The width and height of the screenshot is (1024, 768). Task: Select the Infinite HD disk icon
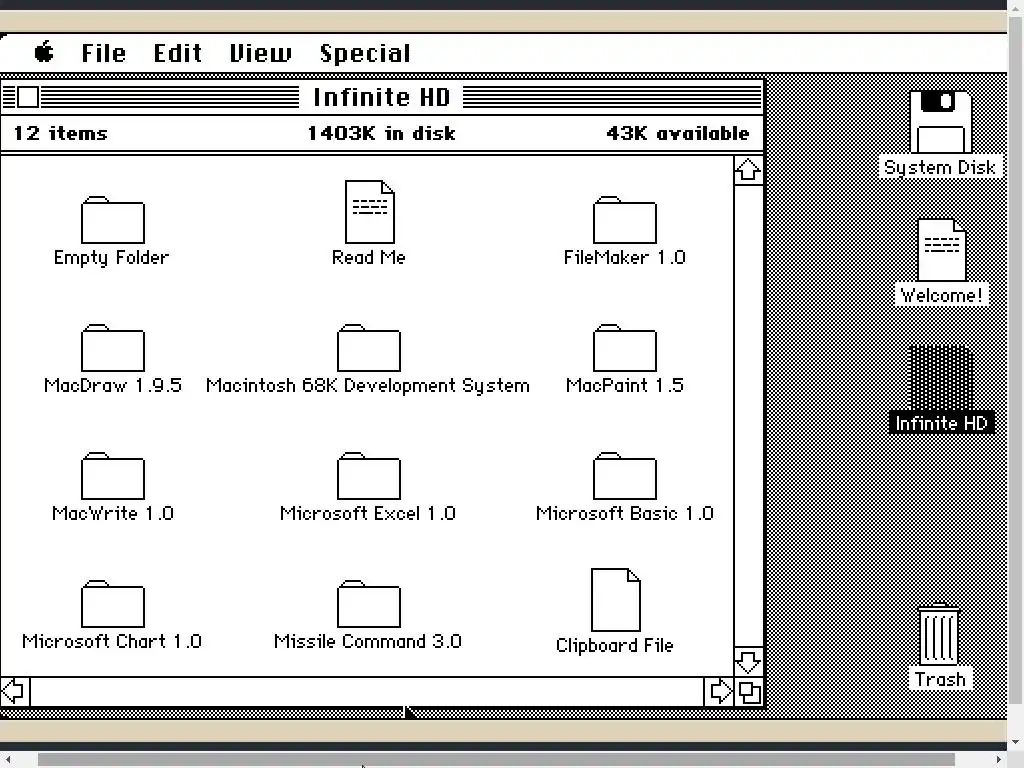point(941,377)
